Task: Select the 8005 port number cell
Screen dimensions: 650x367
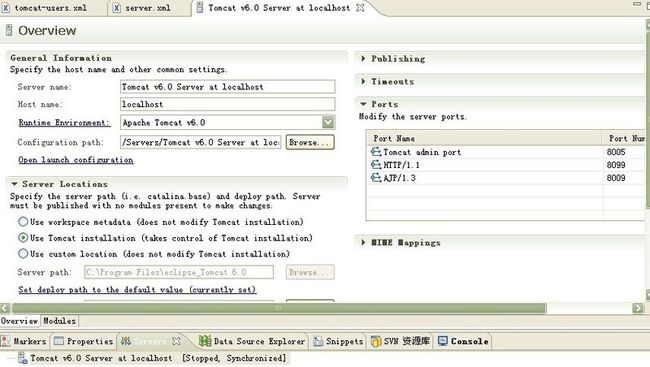Action: point(616,152)
